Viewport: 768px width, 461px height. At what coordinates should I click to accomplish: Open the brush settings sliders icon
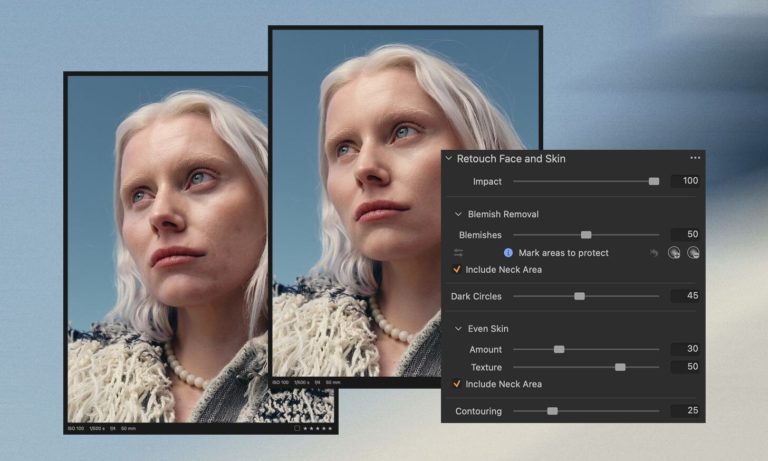[x=458, y=253]
